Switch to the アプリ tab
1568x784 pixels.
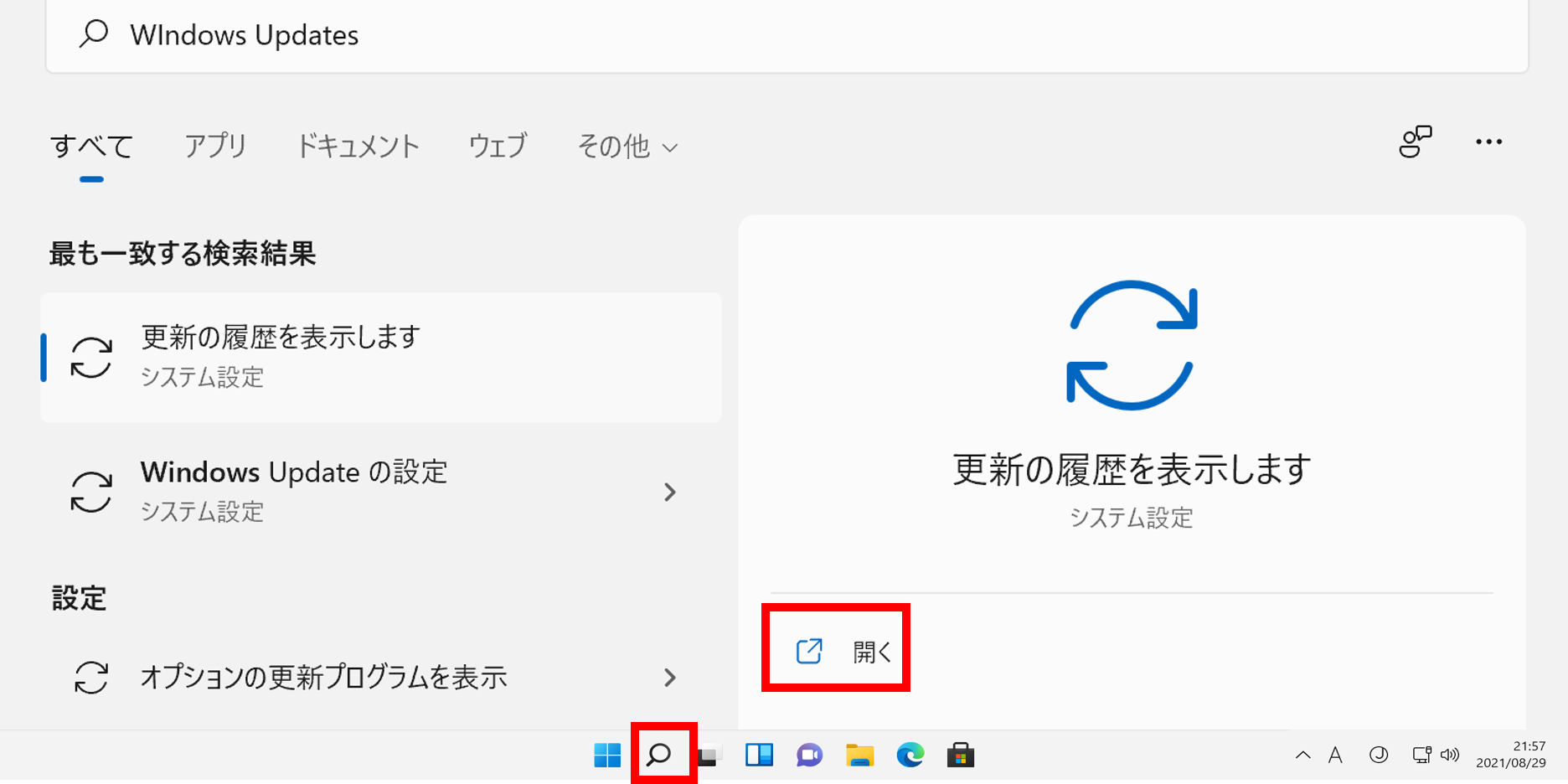click(x=215, y=147)
